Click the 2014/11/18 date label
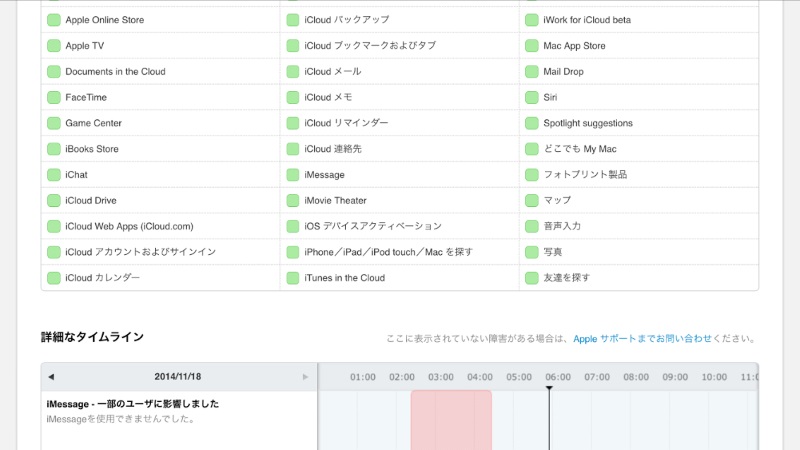Image resolution: width=800 pixels, height=450 pixels. 178,377
